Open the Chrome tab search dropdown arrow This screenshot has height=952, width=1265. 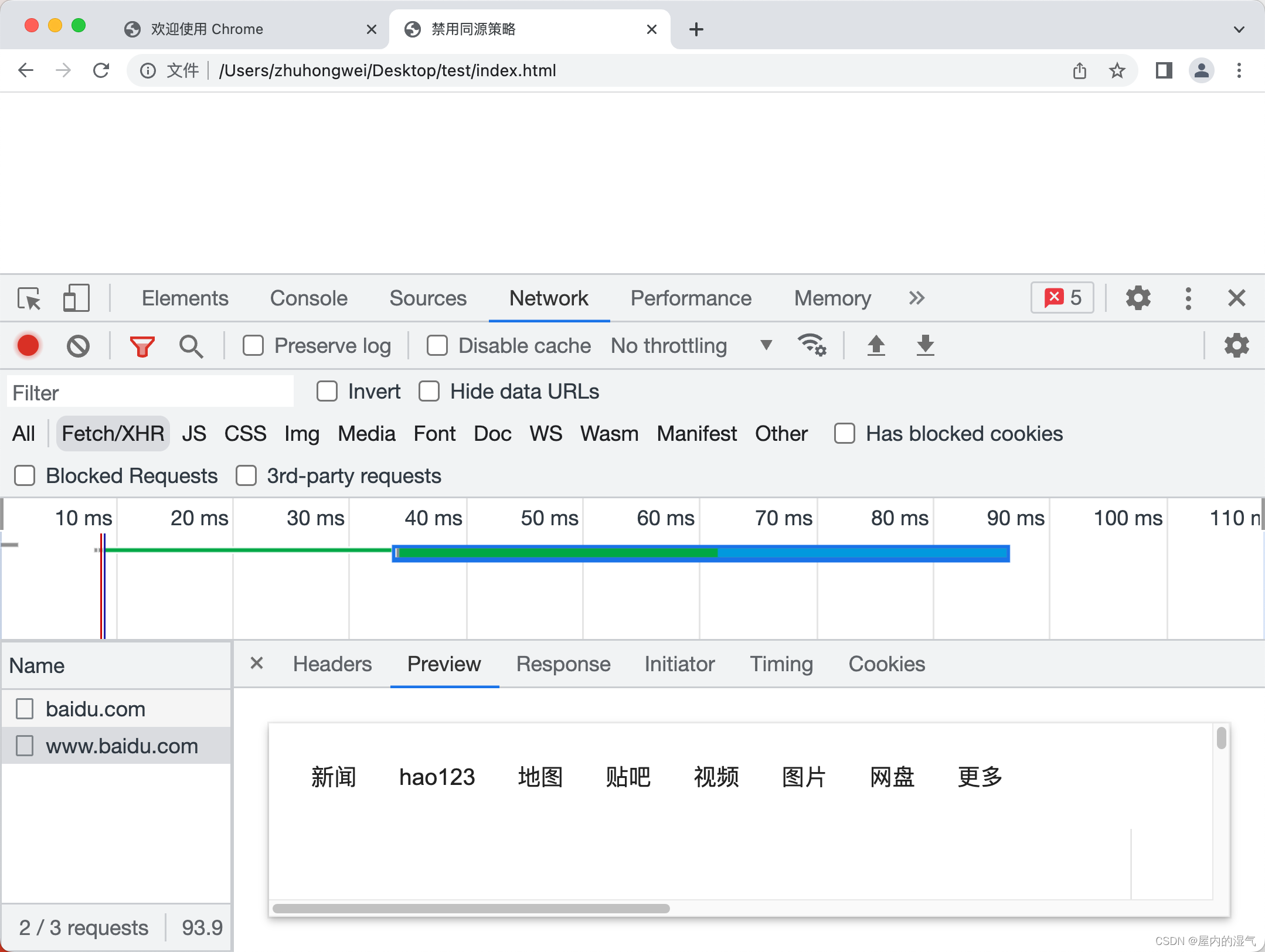[1239, 29]
